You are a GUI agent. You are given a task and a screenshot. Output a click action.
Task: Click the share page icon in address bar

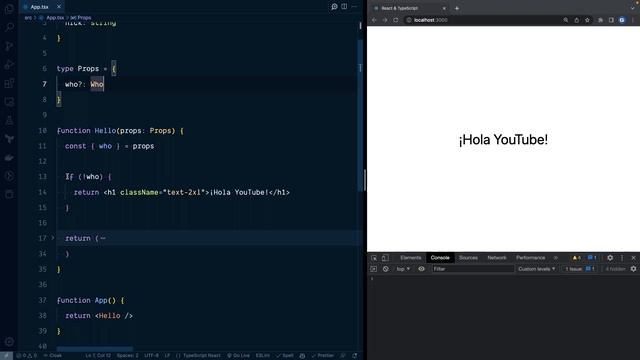click(576, 20)
